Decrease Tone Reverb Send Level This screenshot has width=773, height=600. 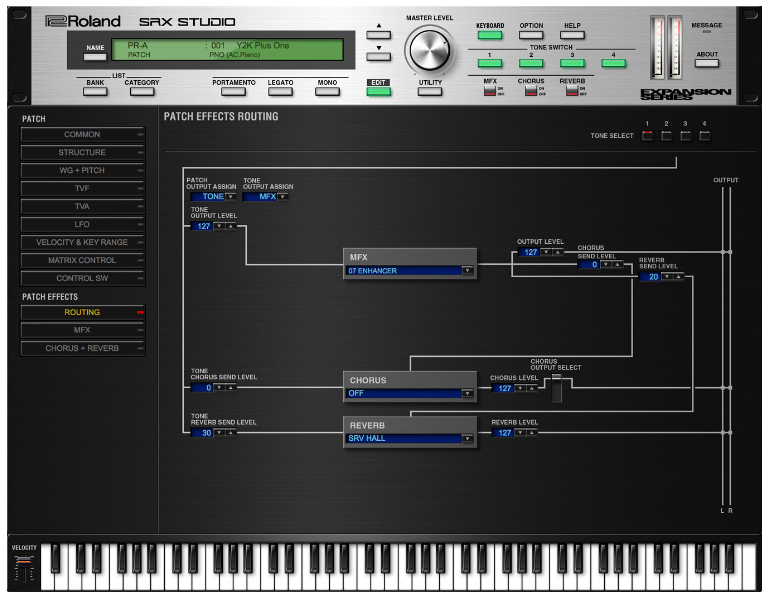click(x=219, y=432)
